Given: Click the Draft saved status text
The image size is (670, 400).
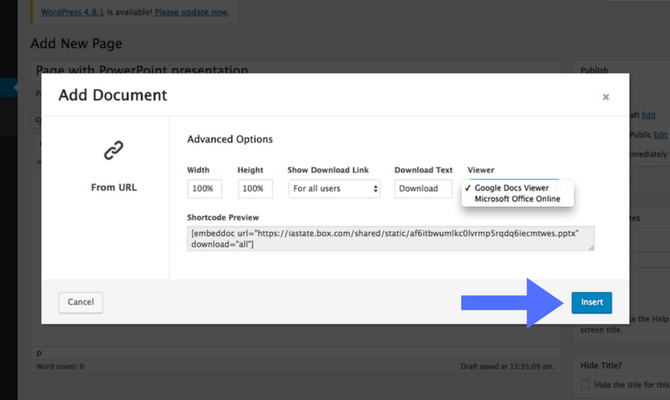Looking at the screenshot, I should tap(508, 366).
